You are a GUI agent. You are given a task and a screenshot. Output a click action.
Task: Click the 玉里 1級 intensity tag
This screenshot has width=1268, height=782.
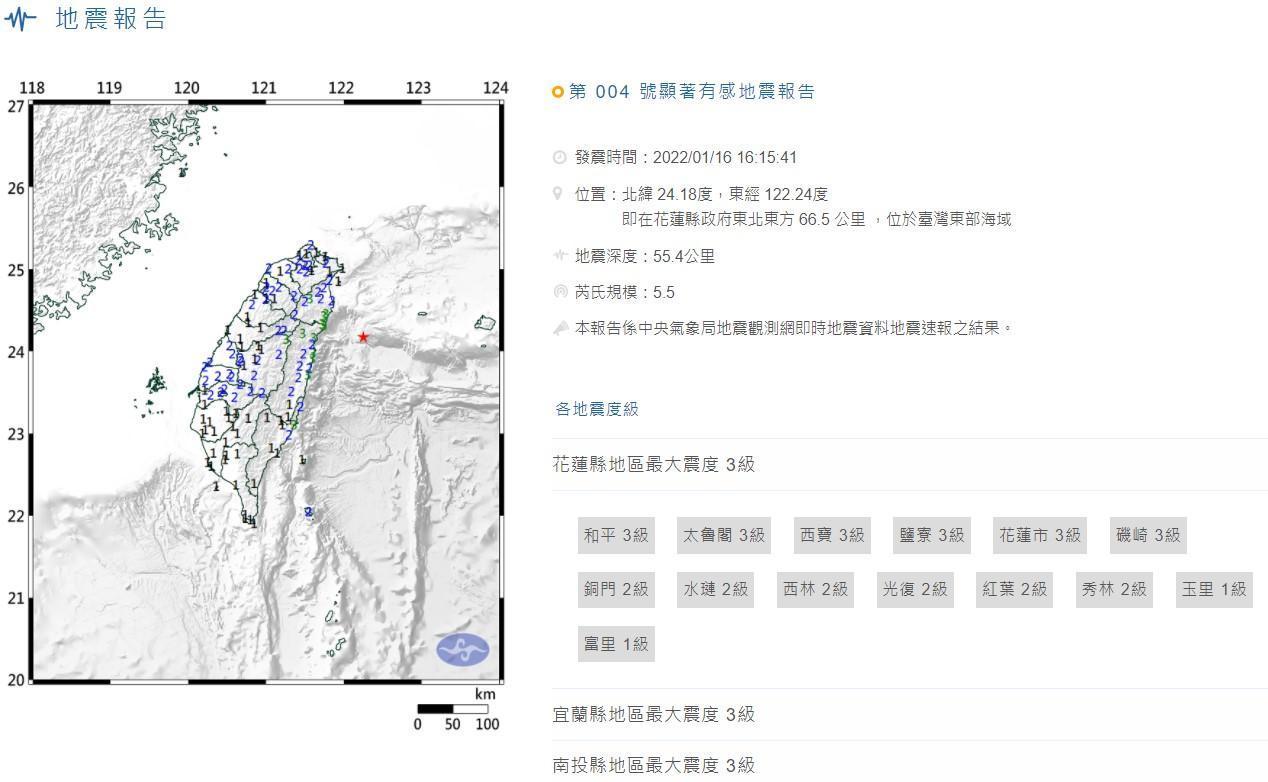click(1214, 589)
